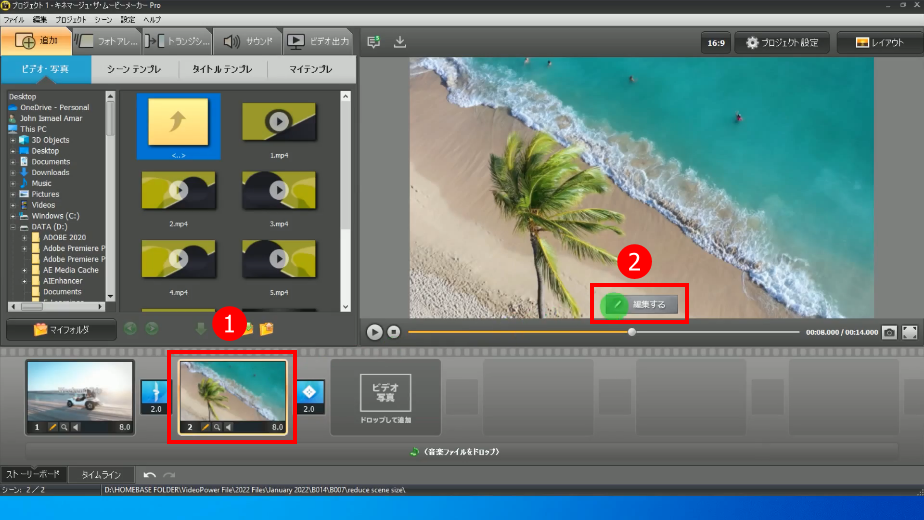Mute scene 1 using its speaker icon
Image resolution: width=924 pixels, height=520 pixels.
click(x=77, y=427)
